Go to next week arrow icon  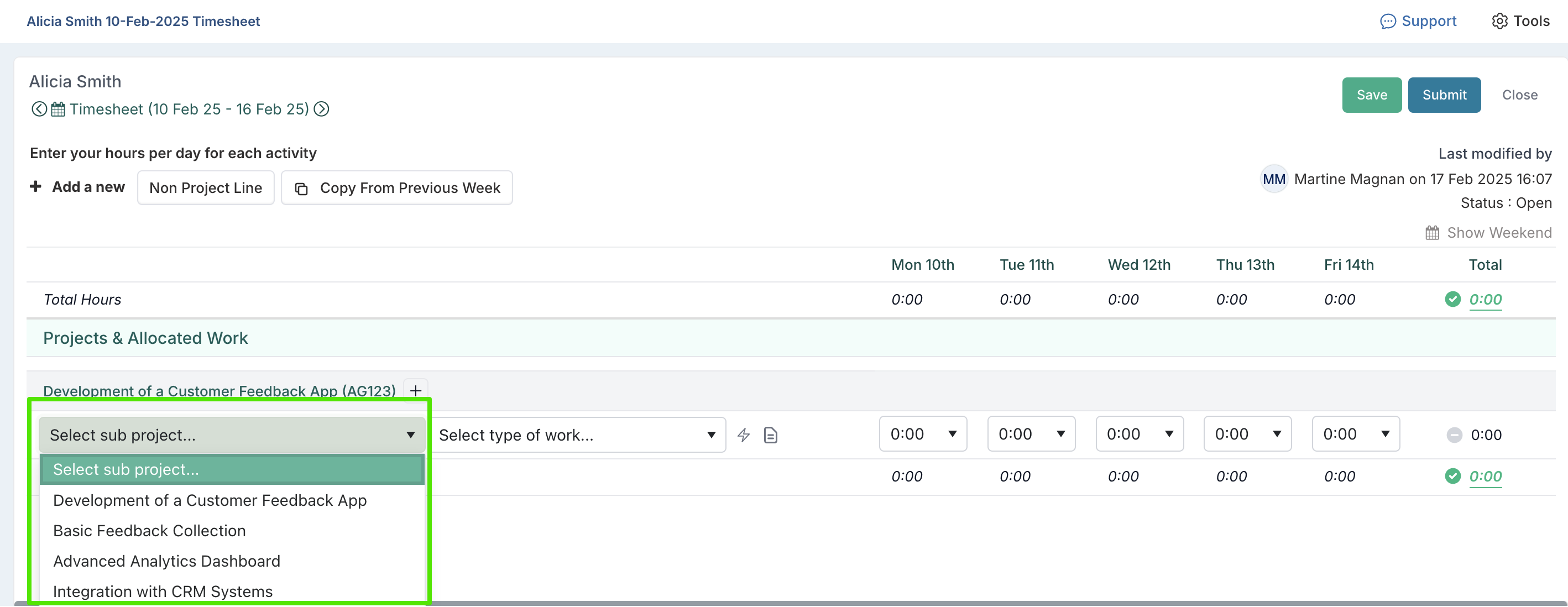321,109
